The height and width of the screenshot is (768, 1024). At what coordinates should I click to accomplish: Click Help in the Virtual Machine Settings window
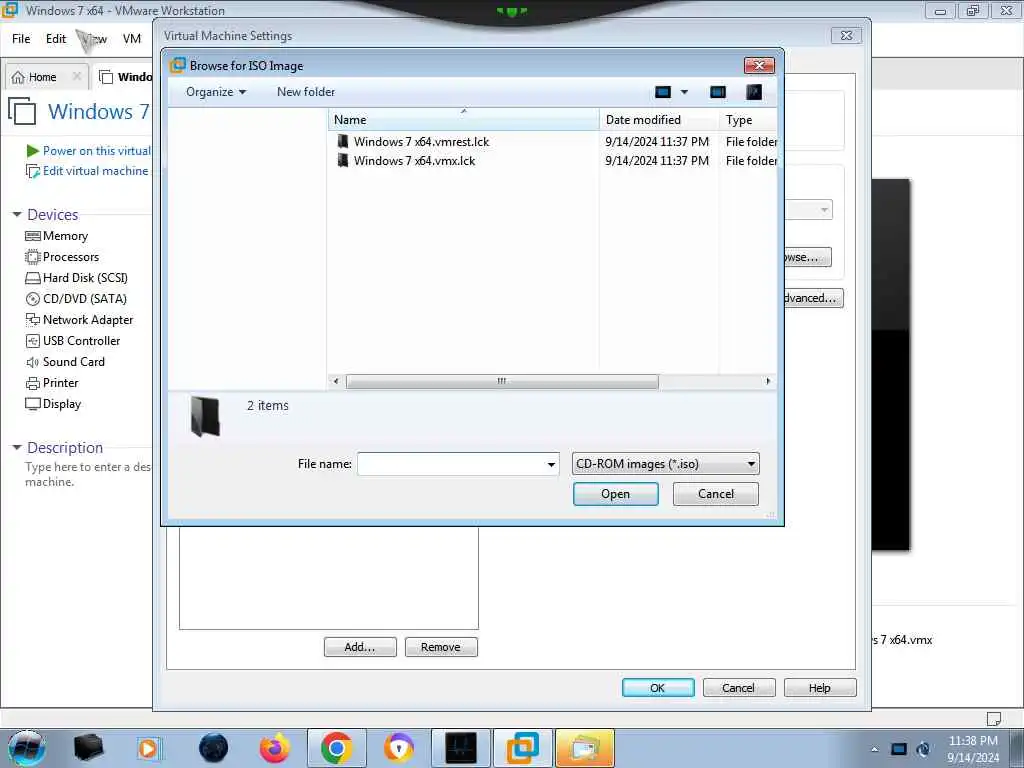click(820, 688)
